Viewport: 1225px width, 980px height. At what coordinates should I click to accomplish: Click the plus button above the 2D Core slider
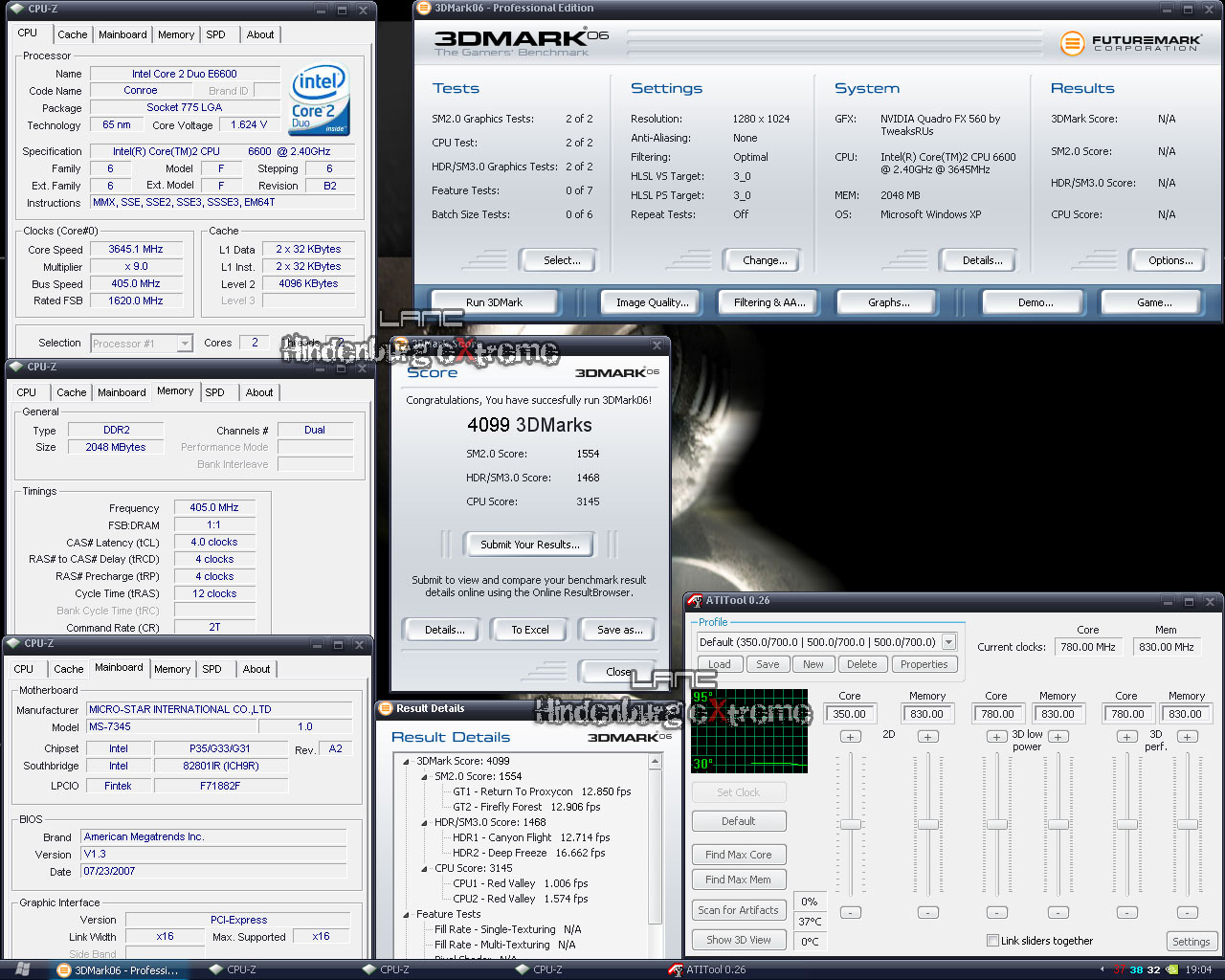[850, 736]
